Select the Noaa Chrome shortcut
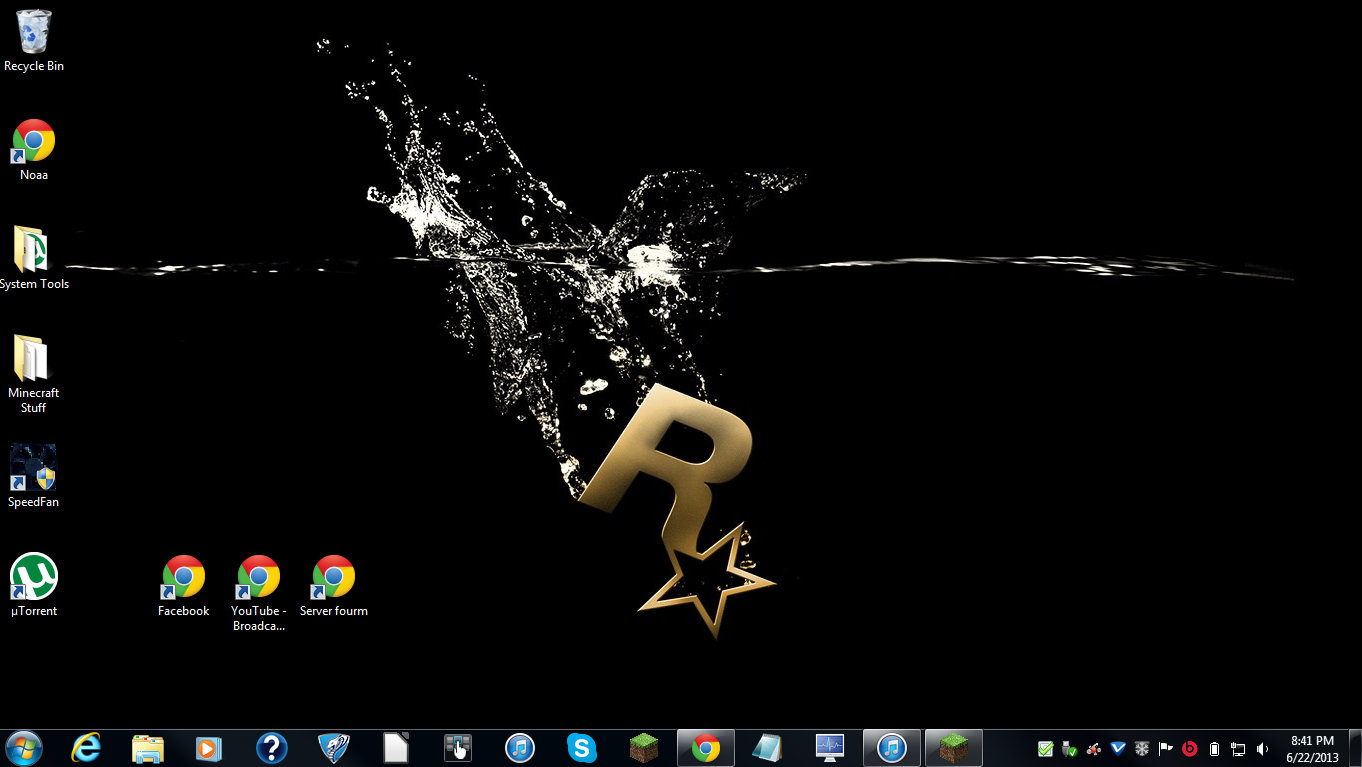The width and height of the screenshot is (1362, 767). click(x=34, y=150)
